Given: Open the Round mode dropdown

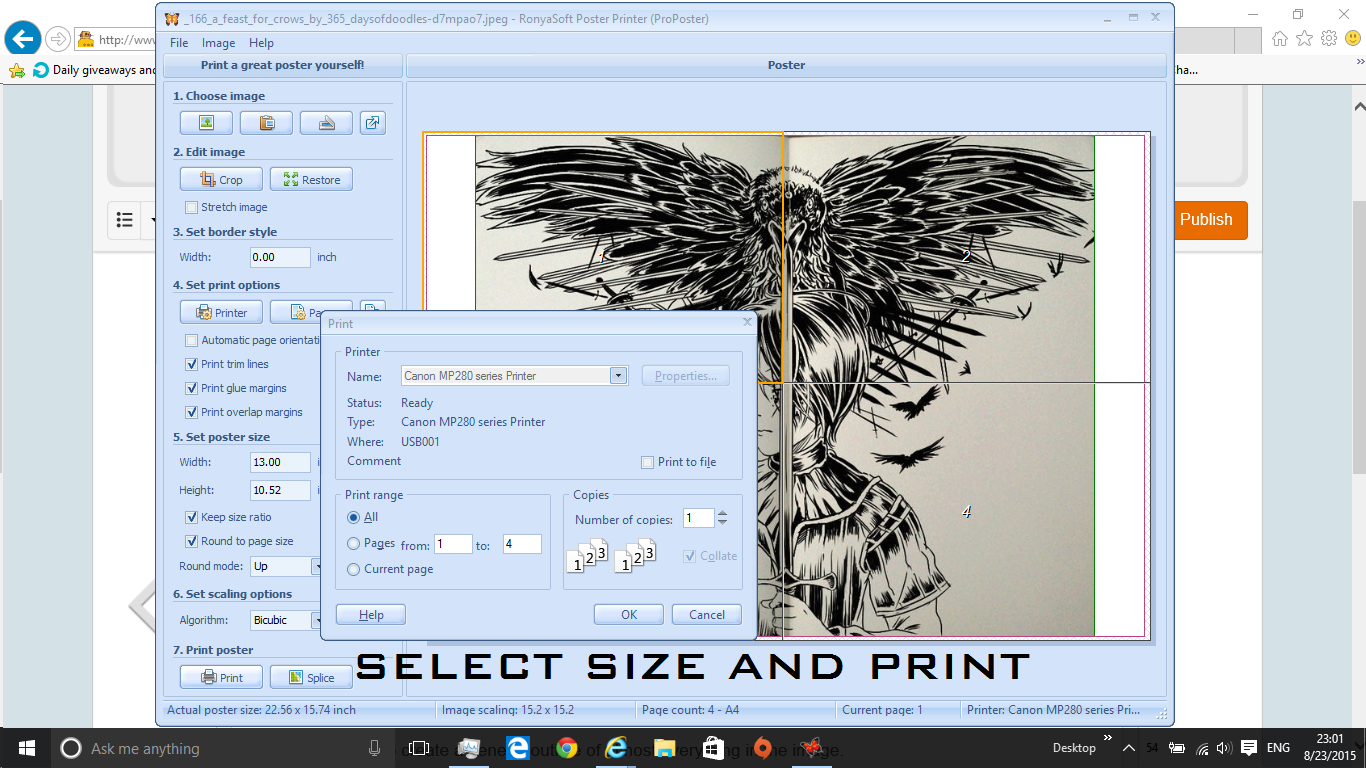Looking at the screenshot, I should click(318, 566).
